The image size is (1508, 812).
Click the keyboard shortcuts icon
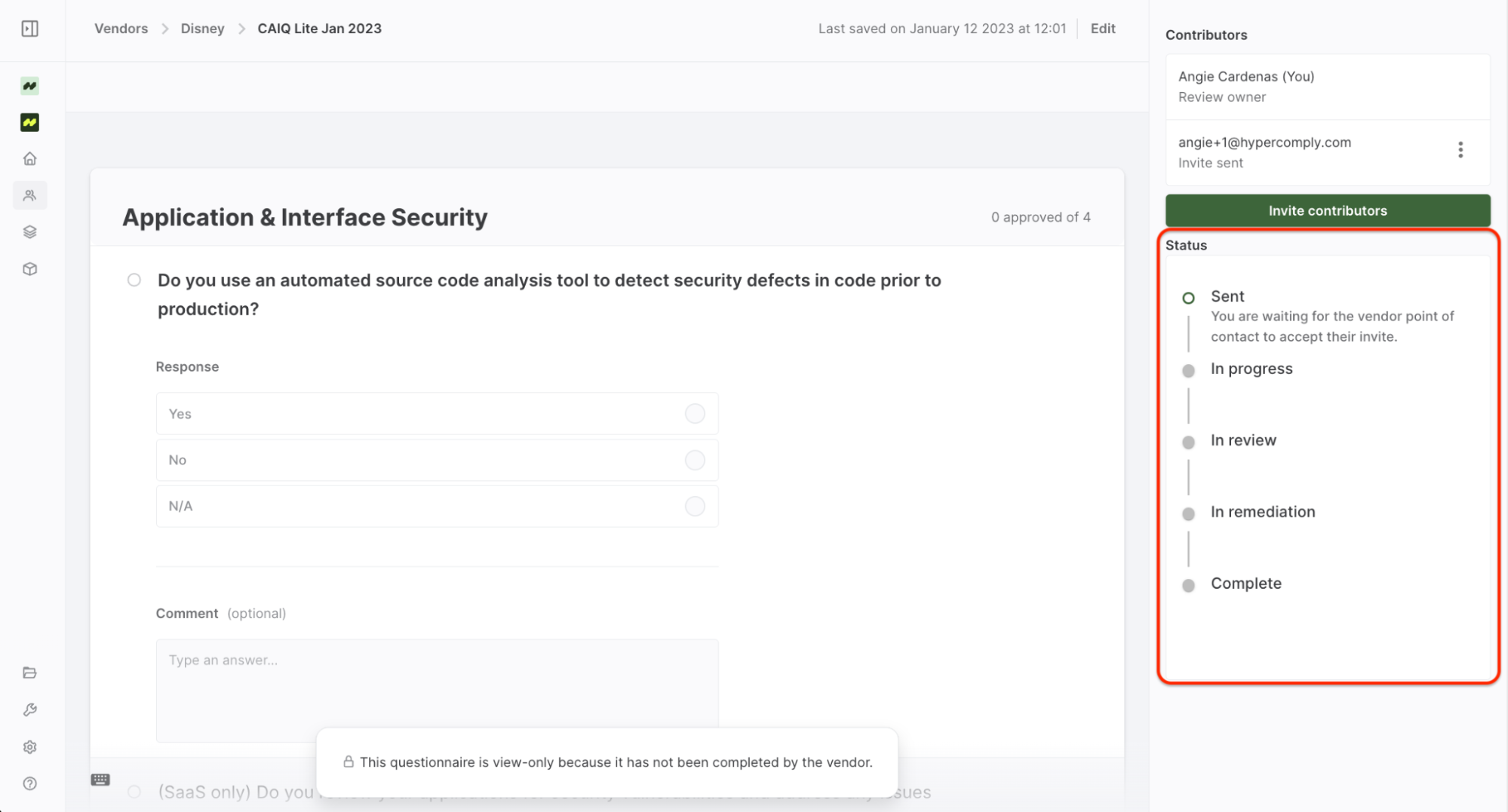100,780
